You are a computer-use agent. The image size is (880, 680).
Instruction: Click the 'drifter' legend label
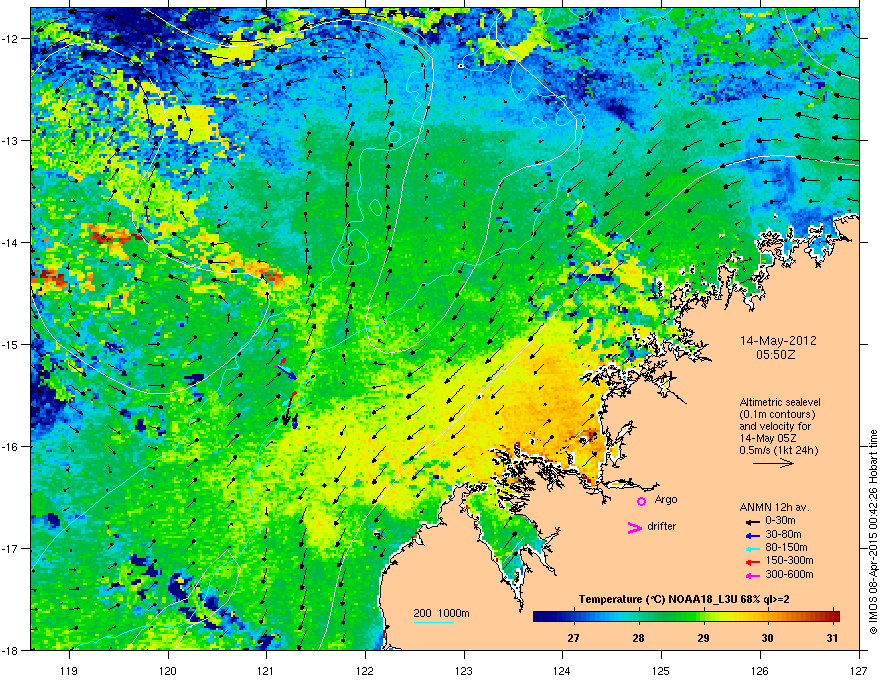[x=662, y=526]
